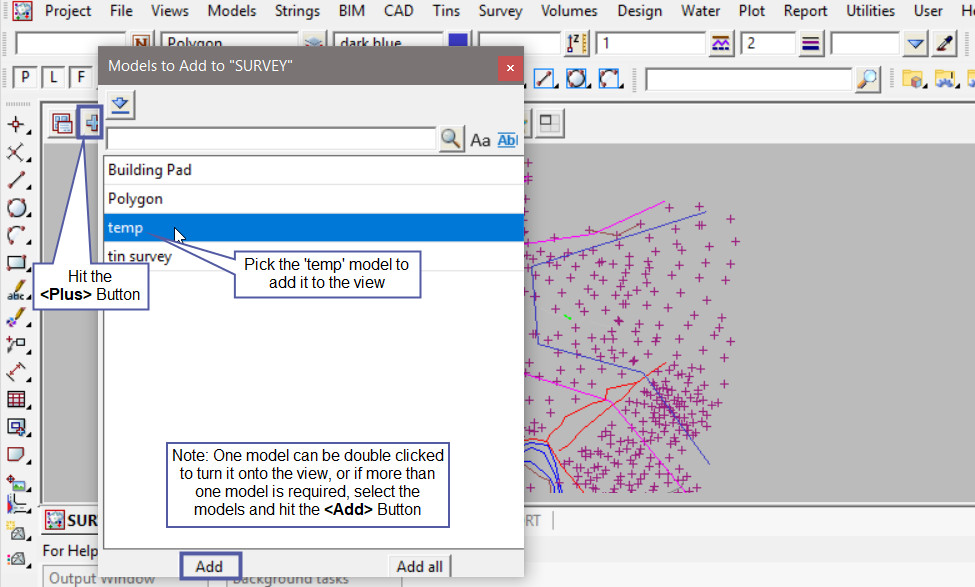Click the text 'abc' tool icon
Screen dimensions: 975x587
click(16, 291)
